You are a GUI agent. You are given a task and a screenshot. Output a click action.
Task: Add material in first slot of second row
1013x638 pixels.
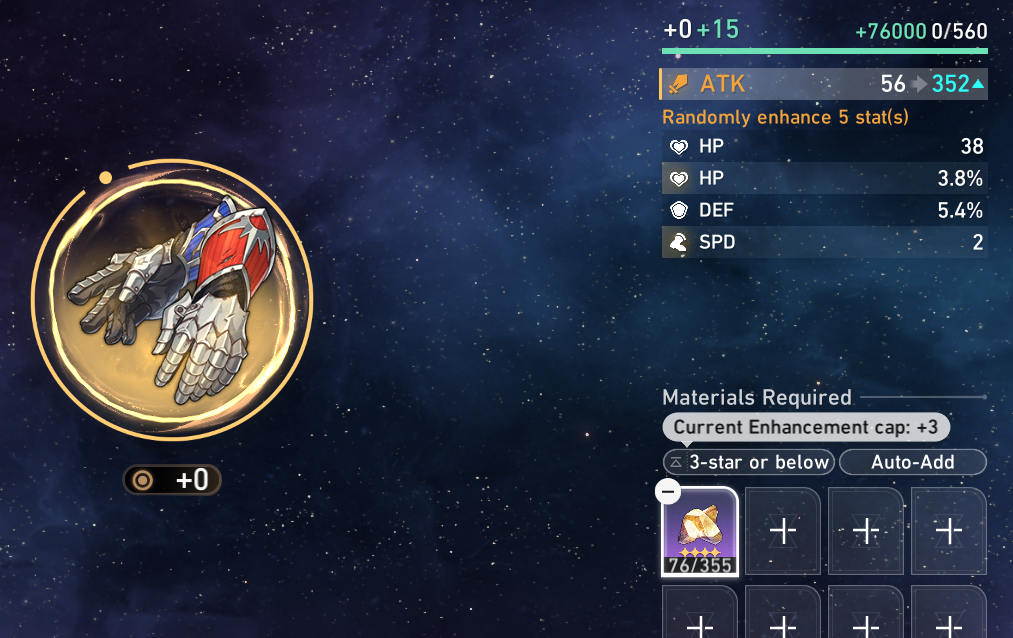[700, 612]
